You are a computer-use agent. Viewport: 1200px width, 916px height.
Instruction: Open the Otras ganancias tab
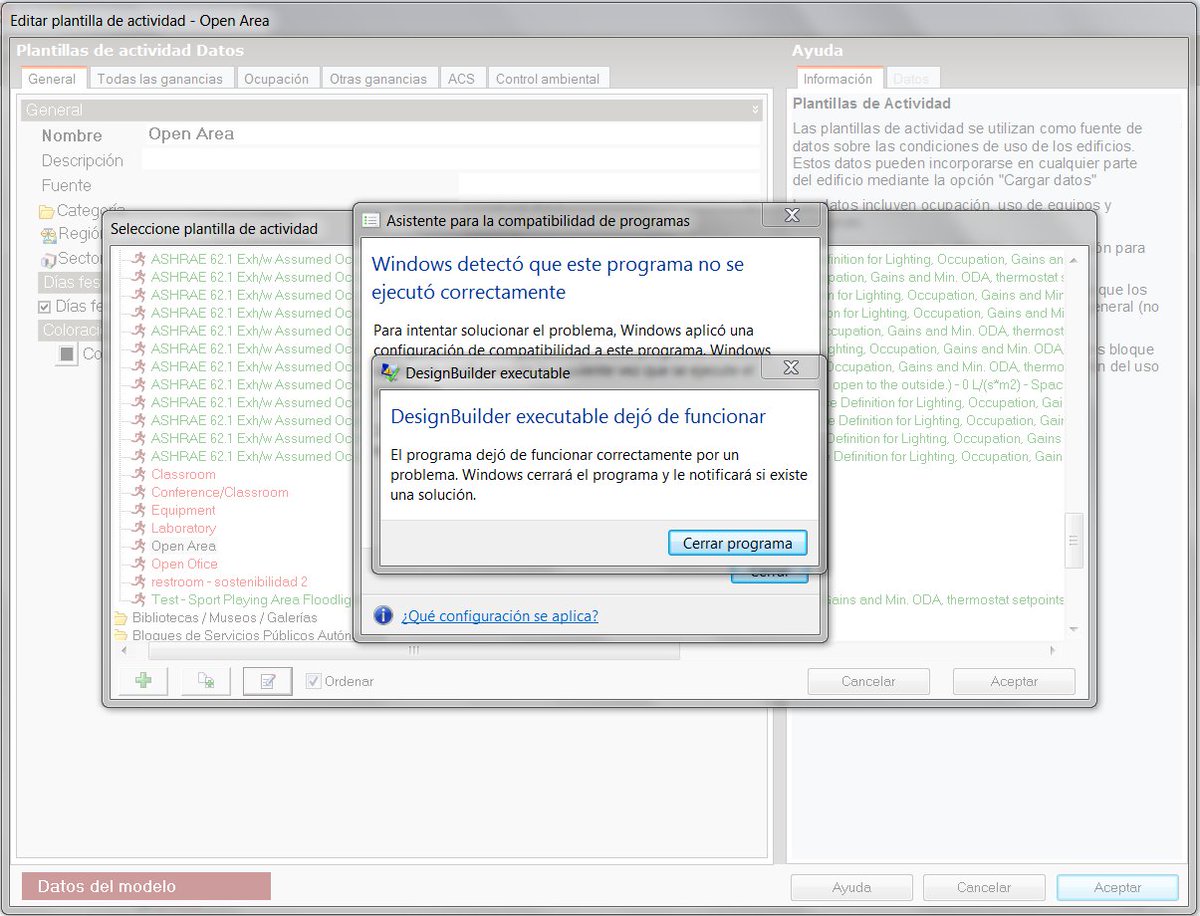pos(379,79)
